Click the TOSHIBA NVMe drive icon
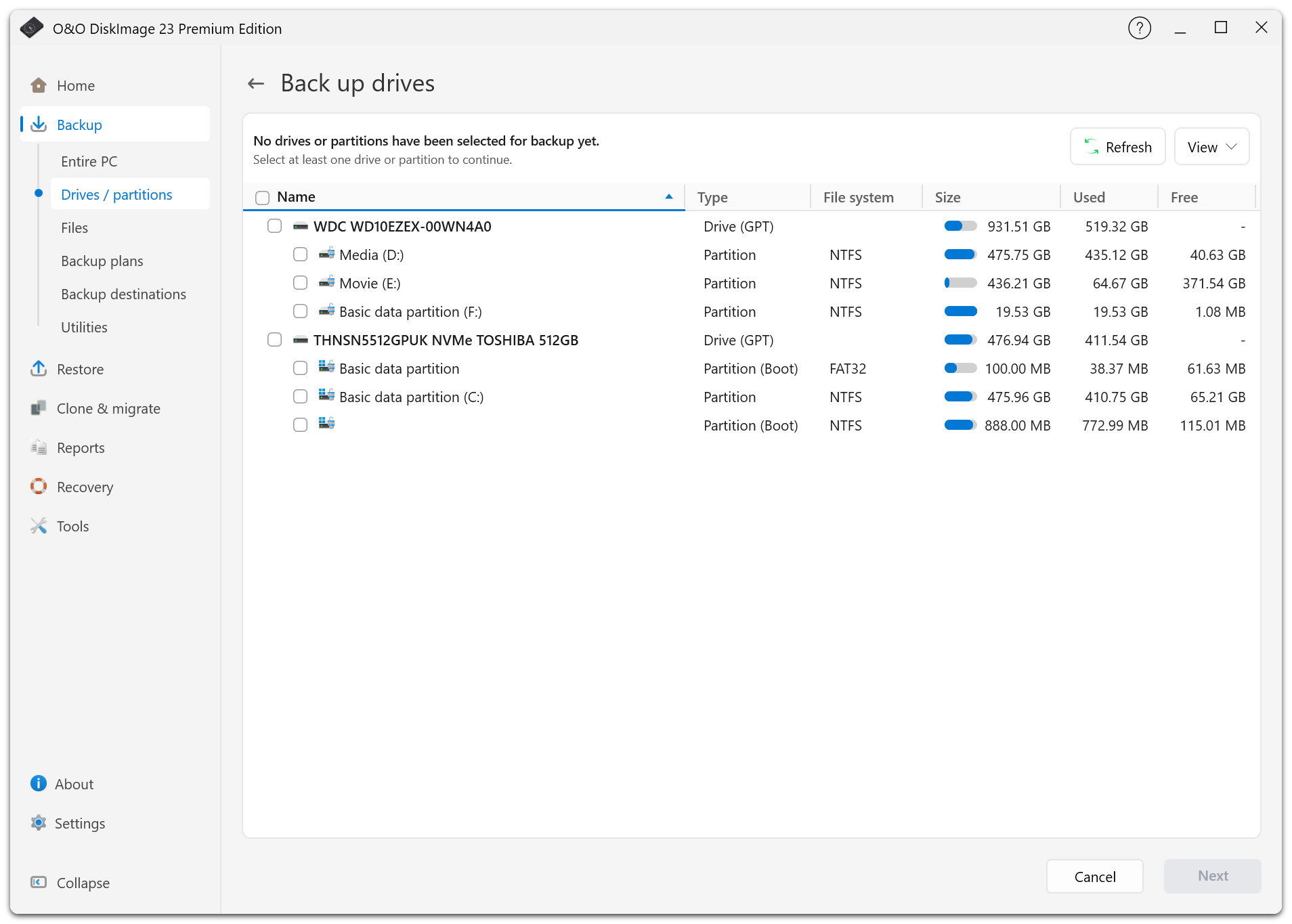The width and height of the screenshot is (1292, 924). coord(301,340)
